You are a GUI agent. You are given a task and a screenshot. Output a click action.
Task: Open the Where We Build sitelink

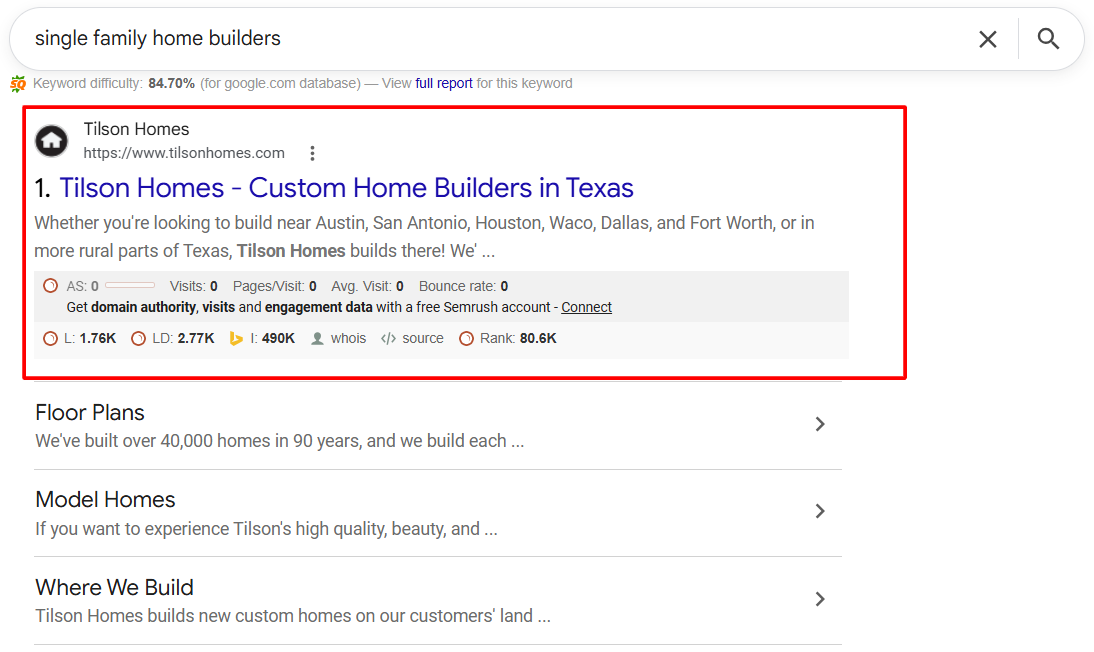tap(114, 587)
